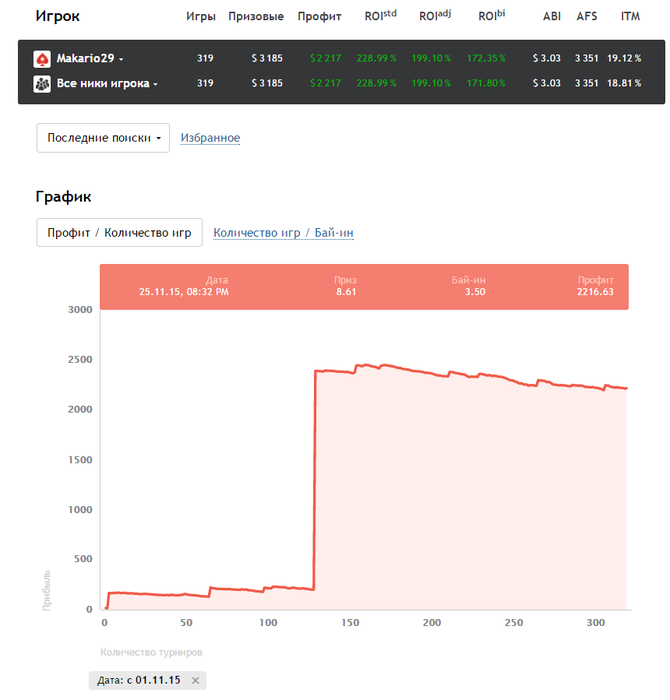
Task: Switch to 'Количество игр / Бай-ин' chart
Action: point(283,233)
